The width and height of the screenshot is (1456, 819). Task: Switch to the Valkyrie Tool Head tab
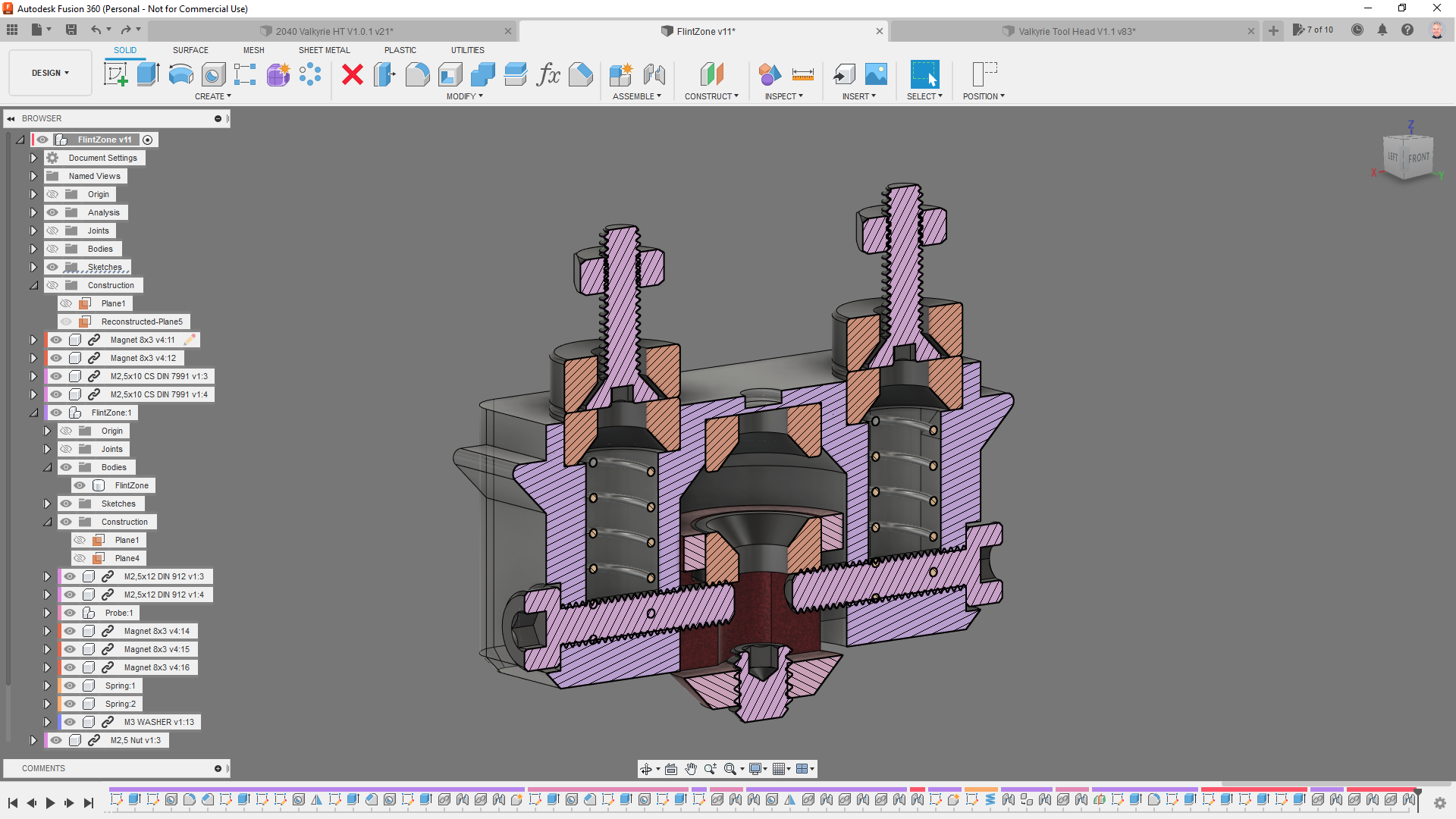click(1077, 31)
